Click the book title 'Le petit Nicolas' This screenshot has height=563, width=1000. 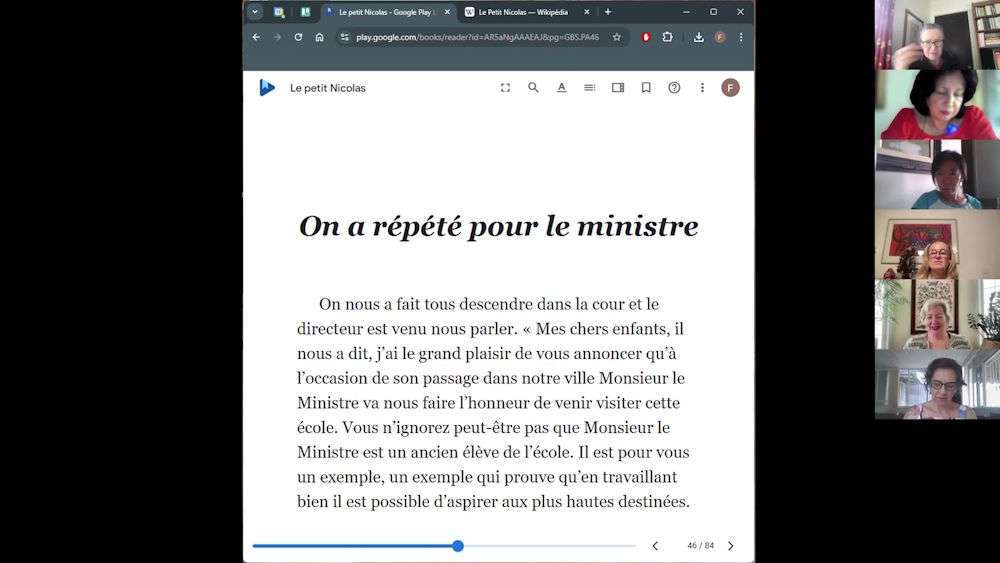[x=328, y=88]
